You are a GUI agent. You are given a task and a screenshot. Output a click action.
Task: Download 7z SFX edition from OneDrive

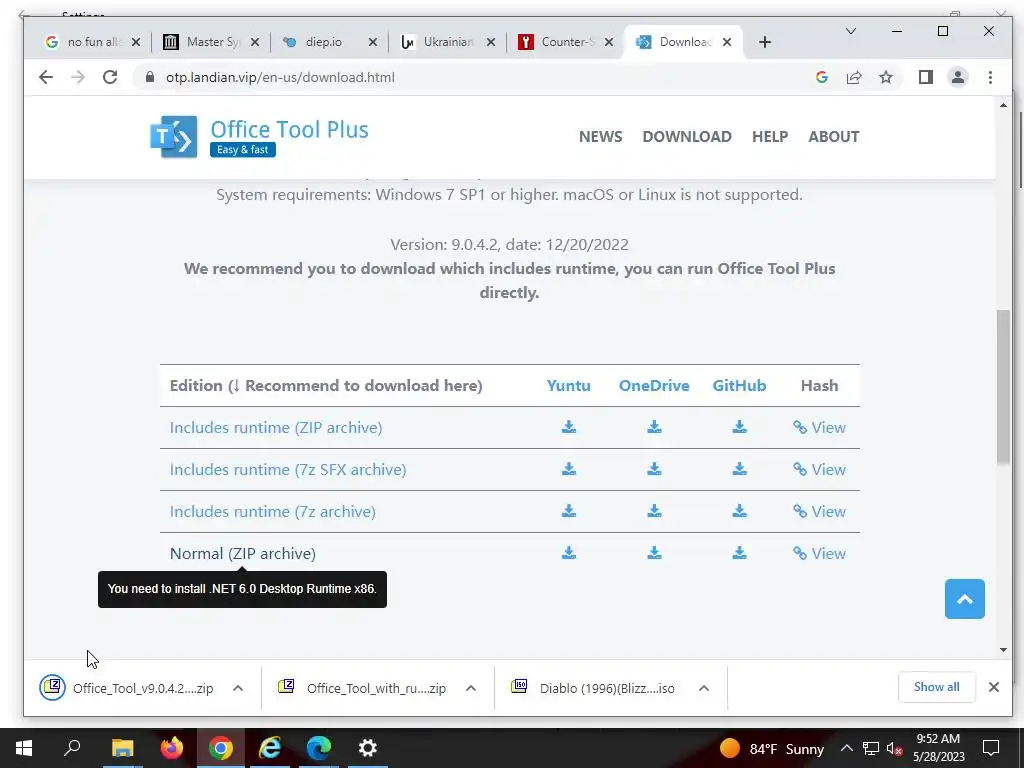coord(654,469)
